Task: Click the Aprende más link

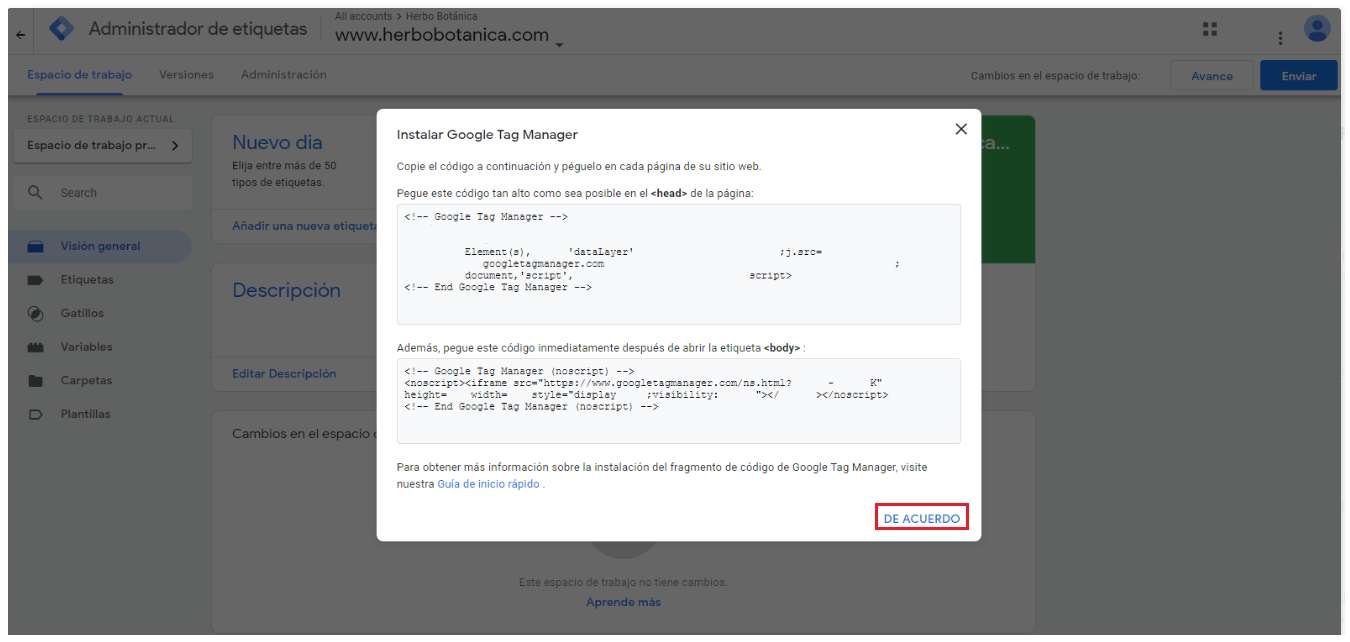Action: (x=623, y=602)
